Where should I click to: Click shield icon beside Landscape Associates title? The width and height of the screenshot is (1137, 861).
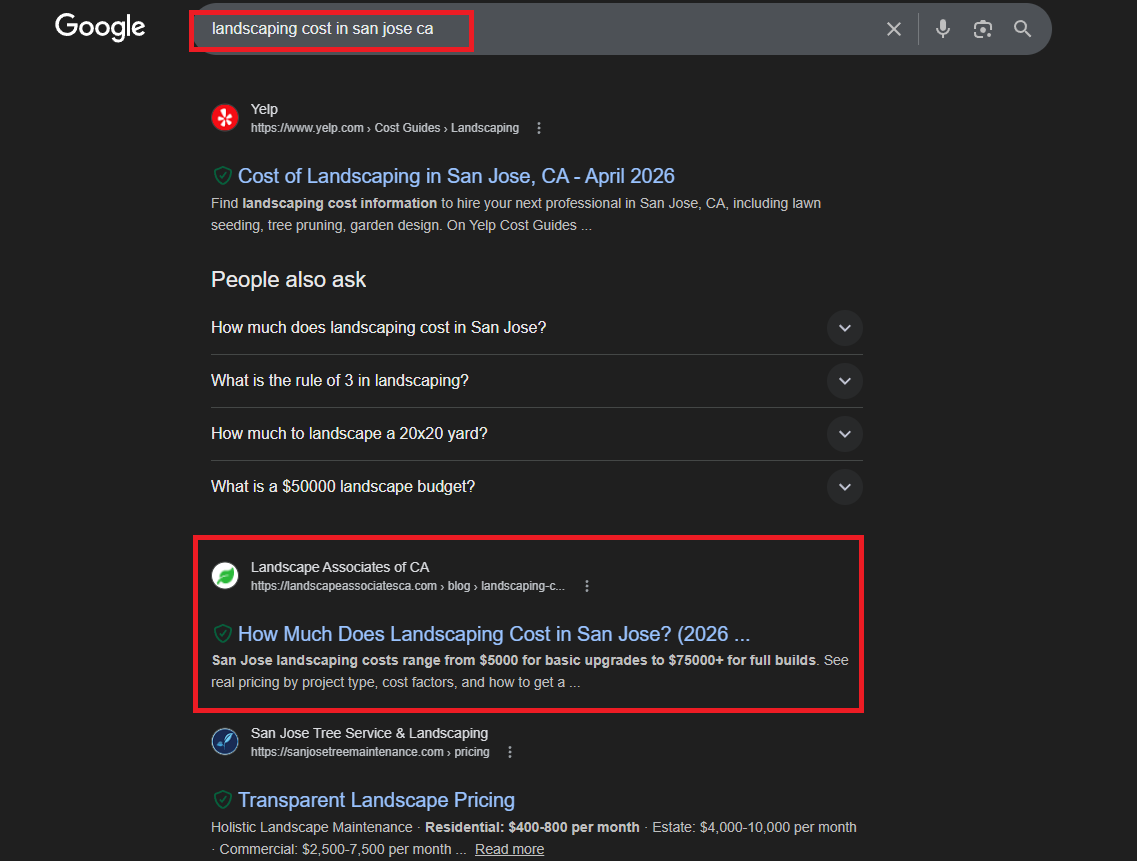(x=223, y=633)
